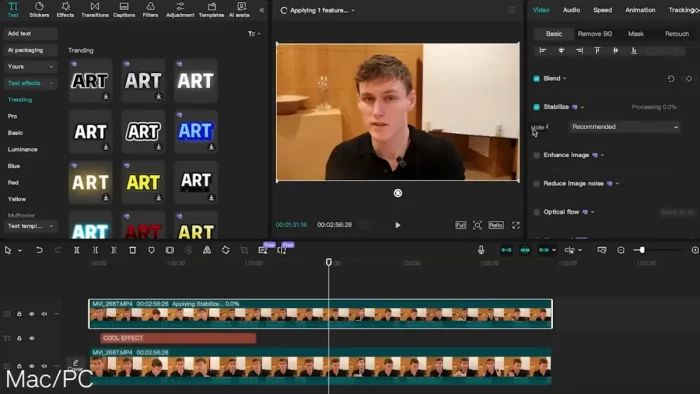Screen dimensions: 700x394
Task: Open the Effects panel
Action: coord(65,10)
